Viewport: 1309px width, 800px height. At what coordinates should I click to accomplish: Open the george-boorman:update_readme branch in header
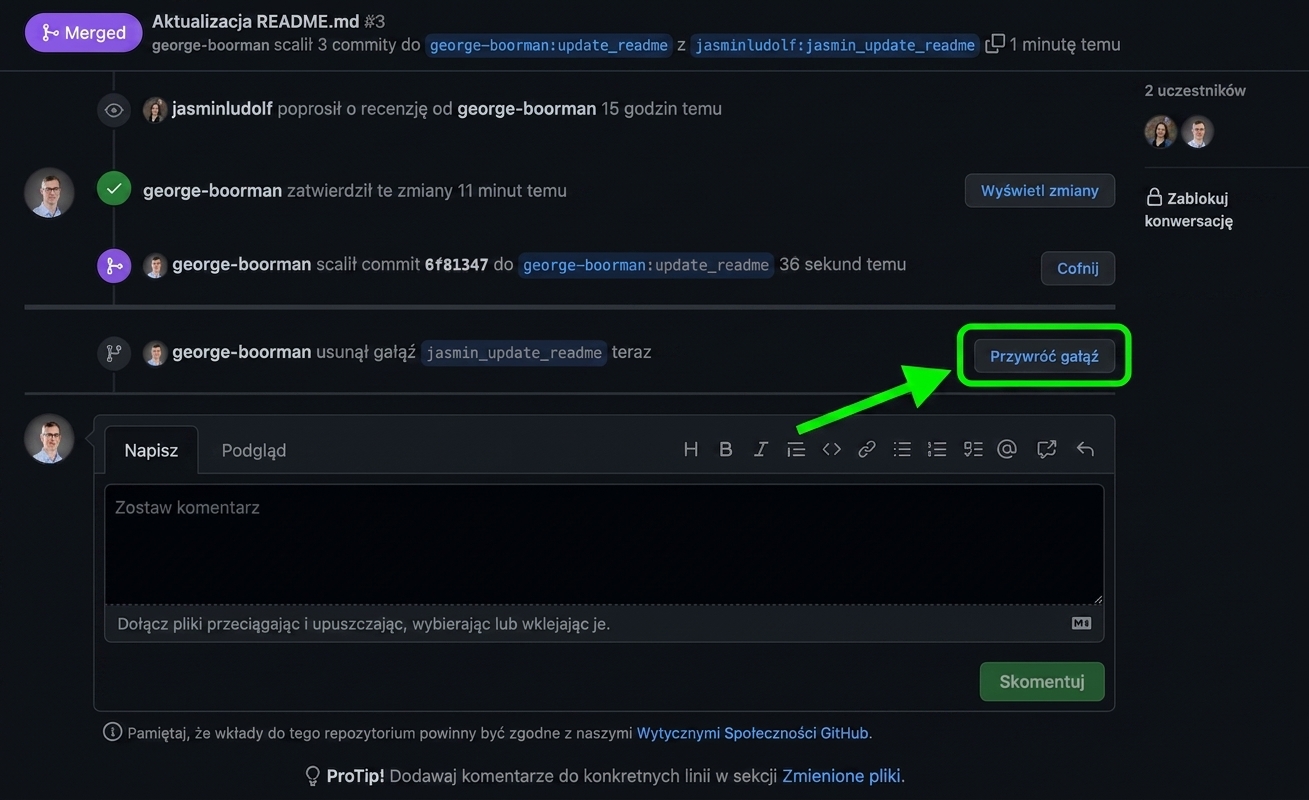[x=548, y=45]
